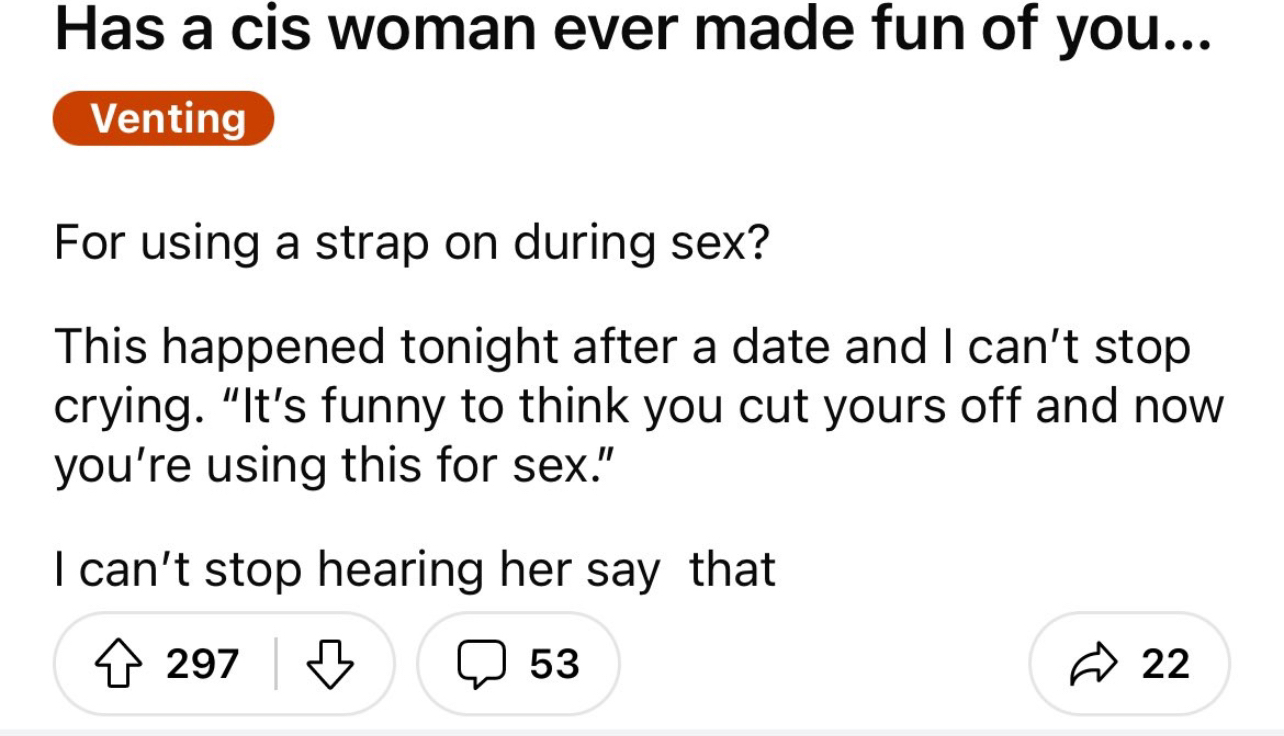Image resolution: width=1284 pixels, height=736 pixels.
Task: Click the divider between upvote and downvote
Action: [x=275, y=664]
